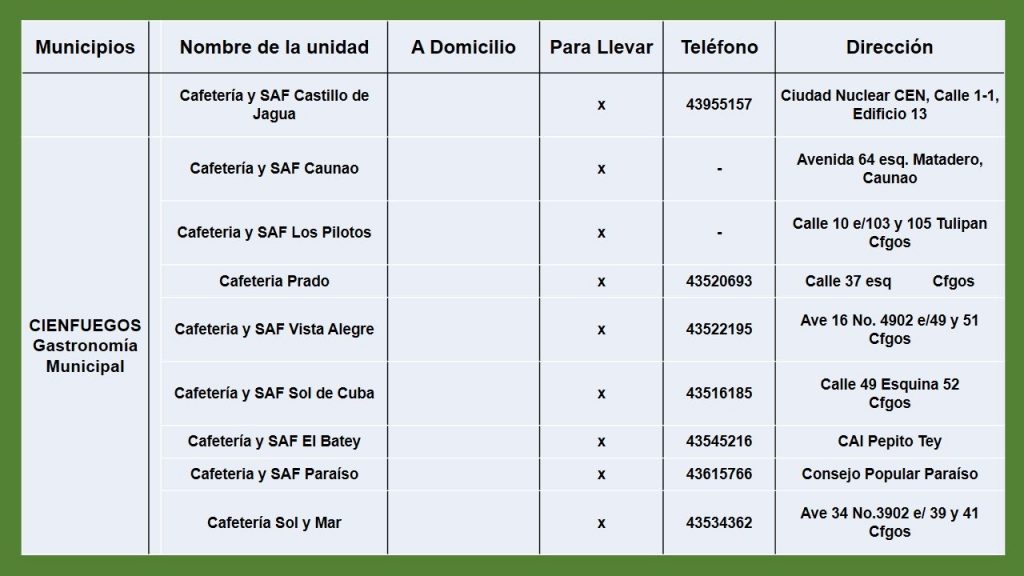Select the Para Llevar column header
The width and height of the screenshot is (1024, 576).
coord(601,47)
